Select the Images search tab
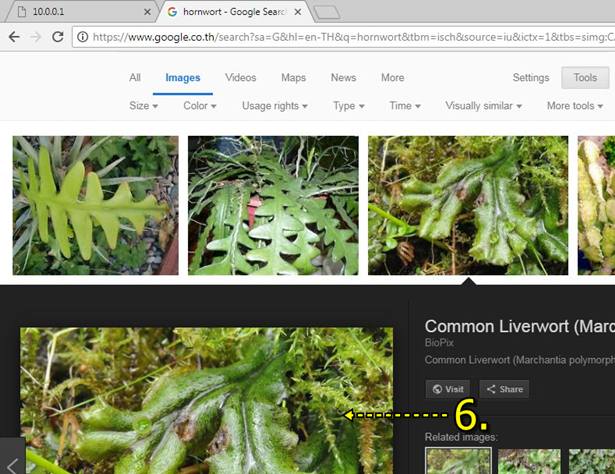Image resolution: width=615 pixels, height=474 pixels. coord(183,78)
